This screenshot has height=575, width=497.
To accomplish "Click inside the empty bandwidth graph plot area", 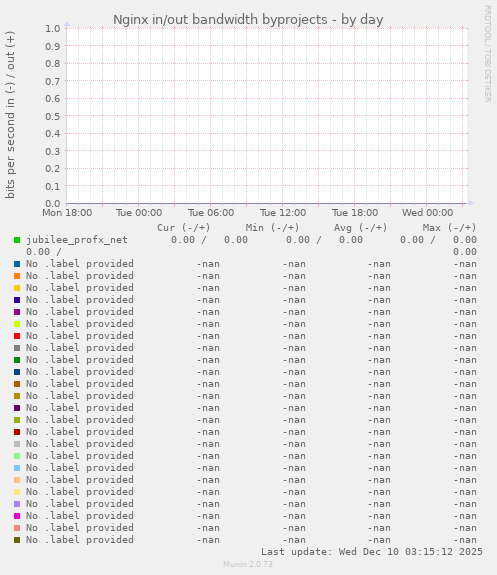I will [x=266, y=116].
